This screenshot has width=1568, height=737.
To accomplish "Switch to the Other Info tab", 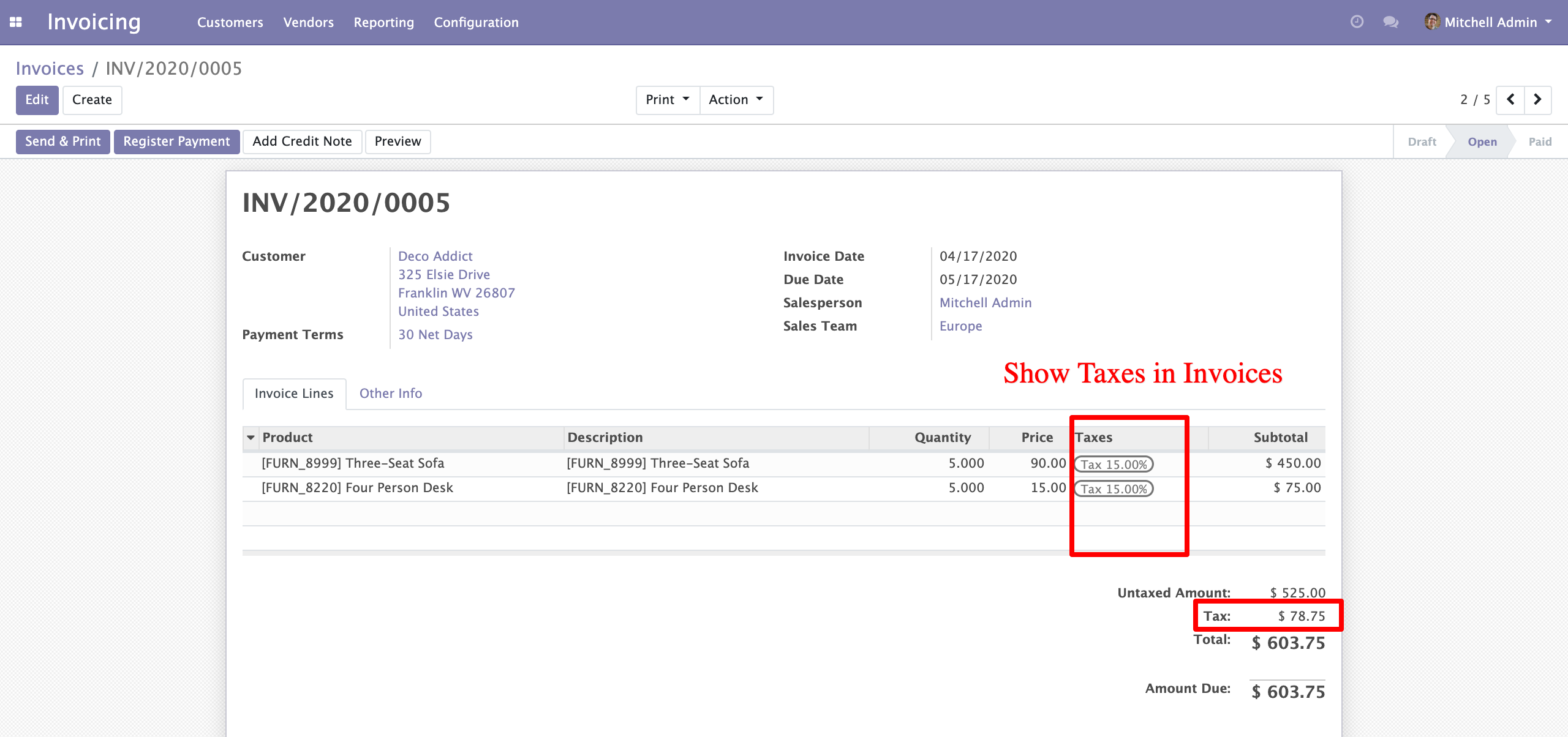I will [x=391, y=394].
